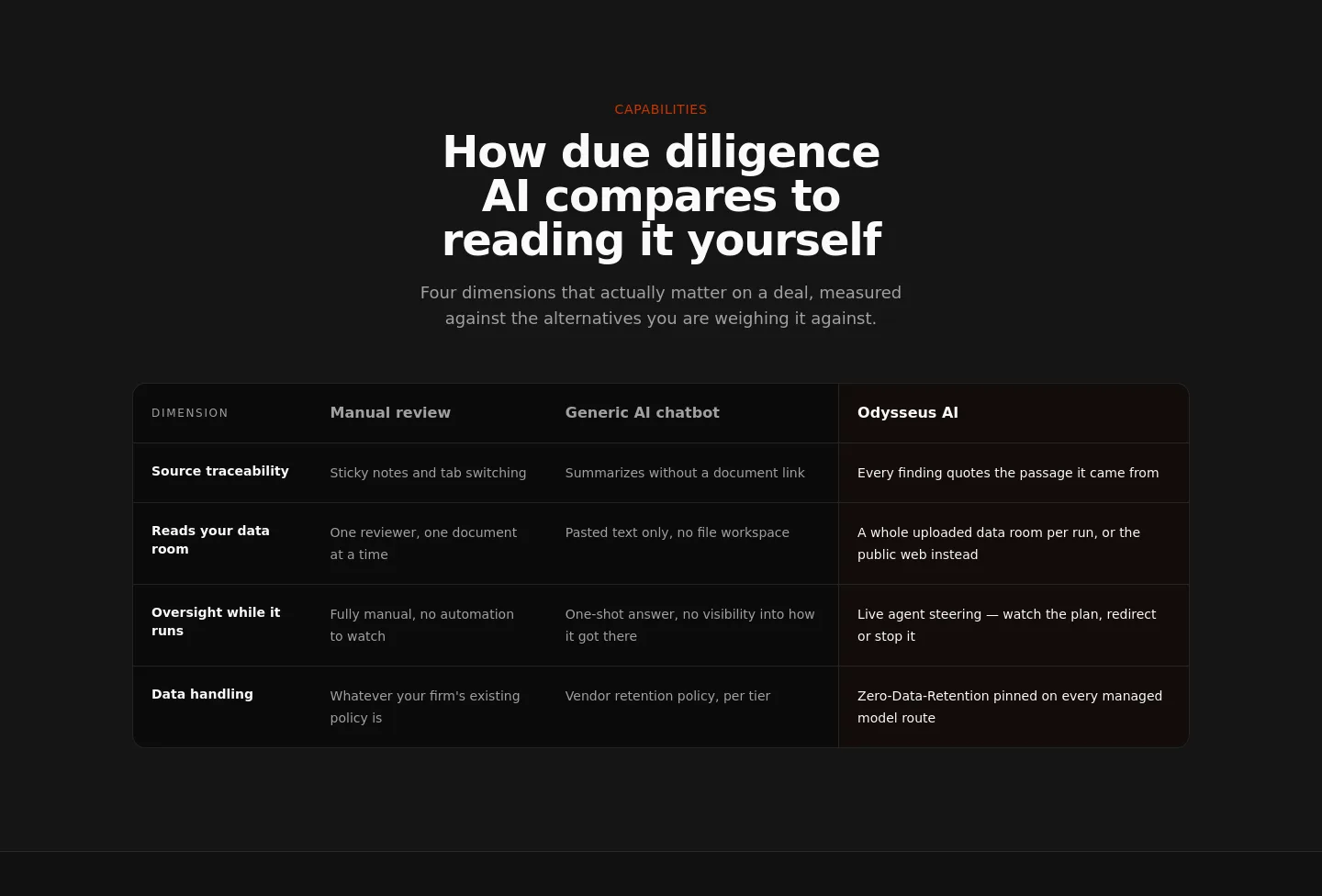Click the 'Four dimensions that actually matter' subtitle
Screen dimensions: 1322x896
[x=661, y=305]
